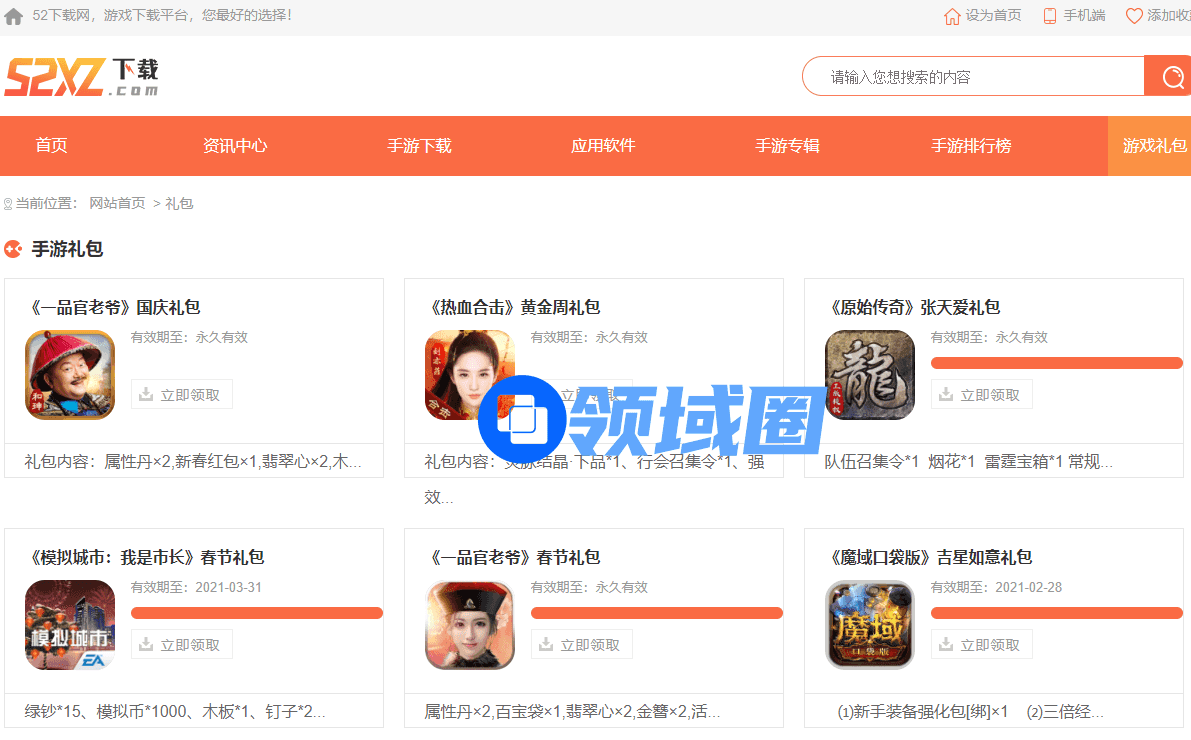Open the 手游下载 navigation tab

[x=419, y=146]
